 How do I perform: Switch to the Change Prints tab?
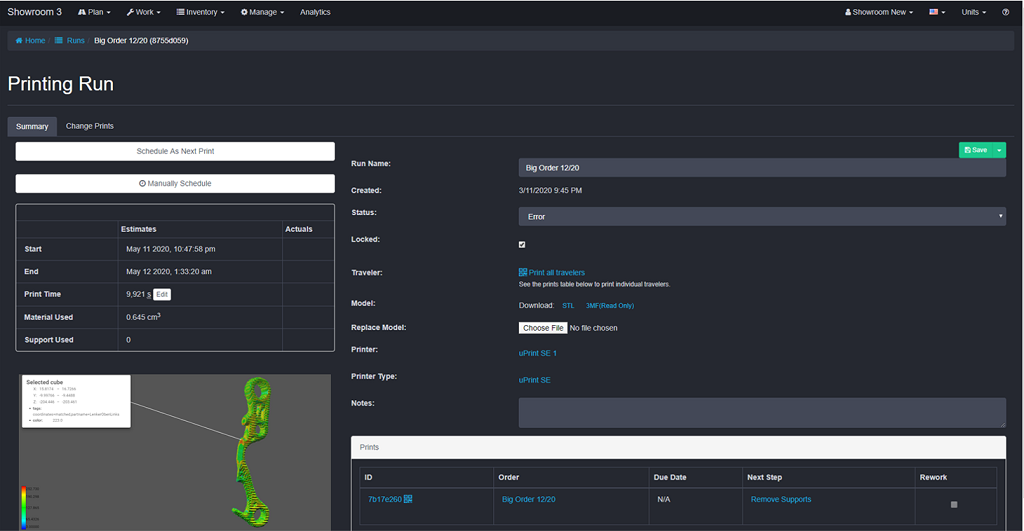click(90, 126)
